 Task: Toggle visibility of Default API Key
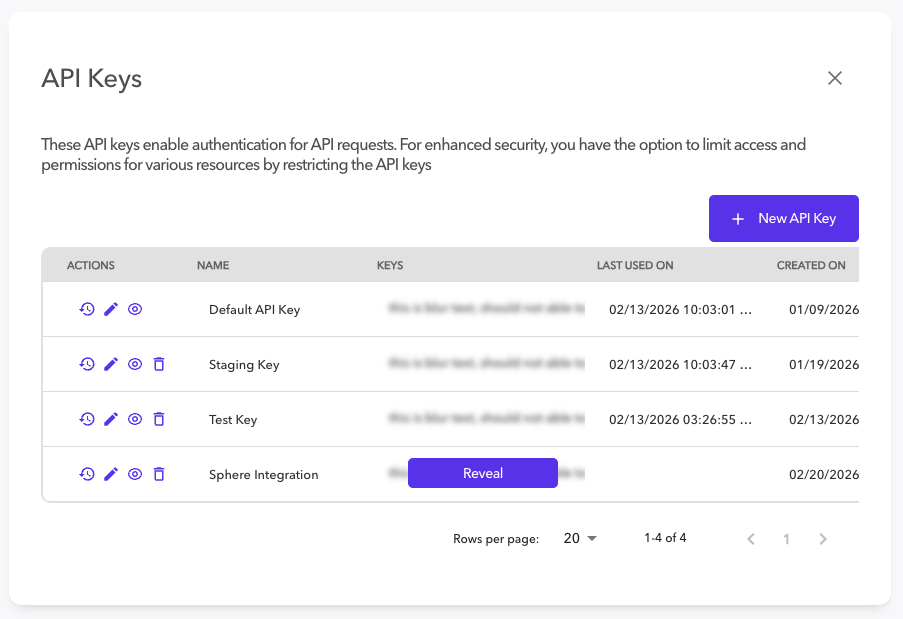tap(135, 310)
